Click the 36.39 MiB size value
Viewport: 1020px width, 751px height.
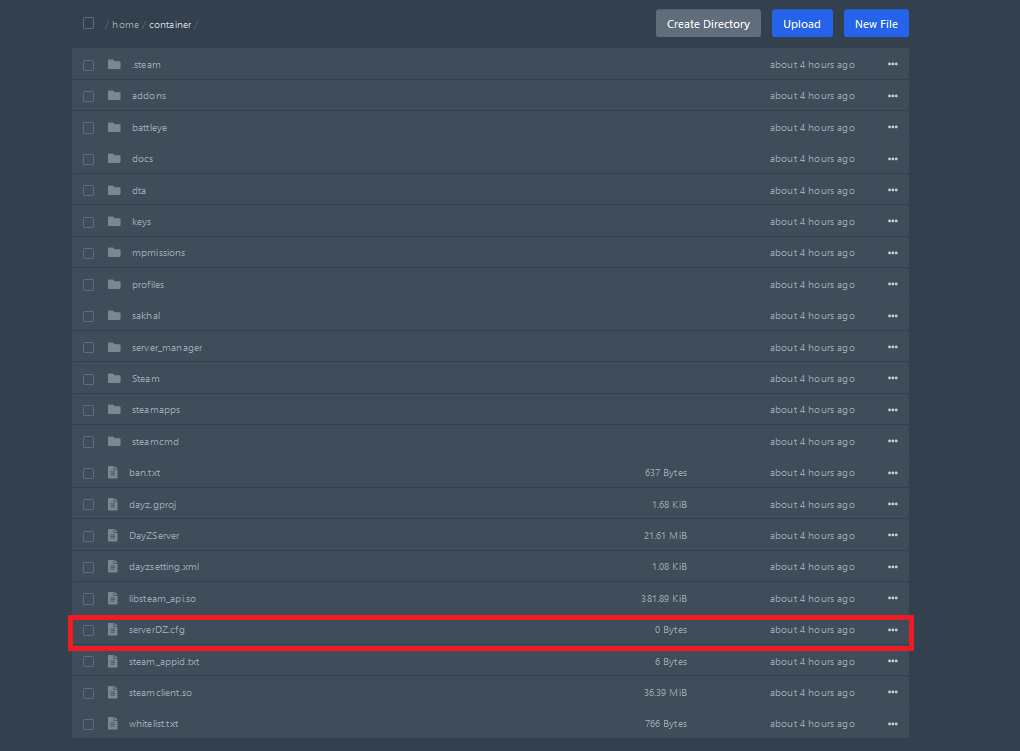click(x=665, y=692)
